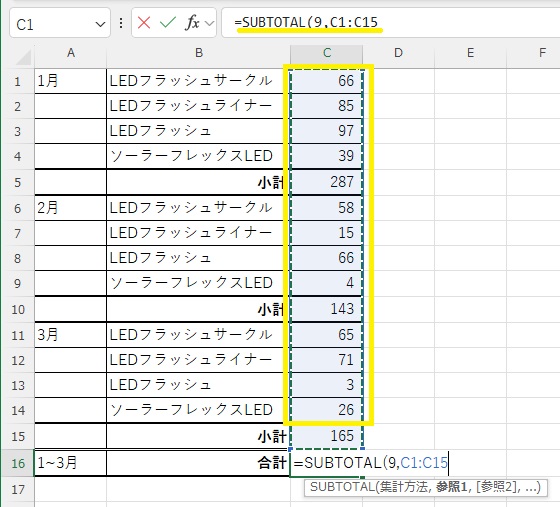560x507 pixels.
Task: Click 合計 label in row 16
Action: pos(271,463)
